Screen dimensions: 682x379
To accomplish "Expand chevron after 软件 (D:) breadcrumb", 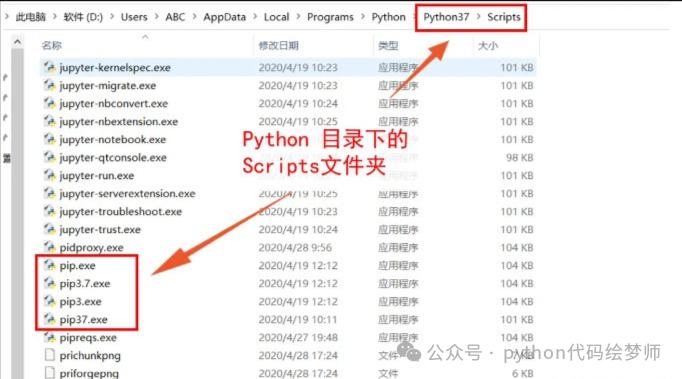I will 112,17.
